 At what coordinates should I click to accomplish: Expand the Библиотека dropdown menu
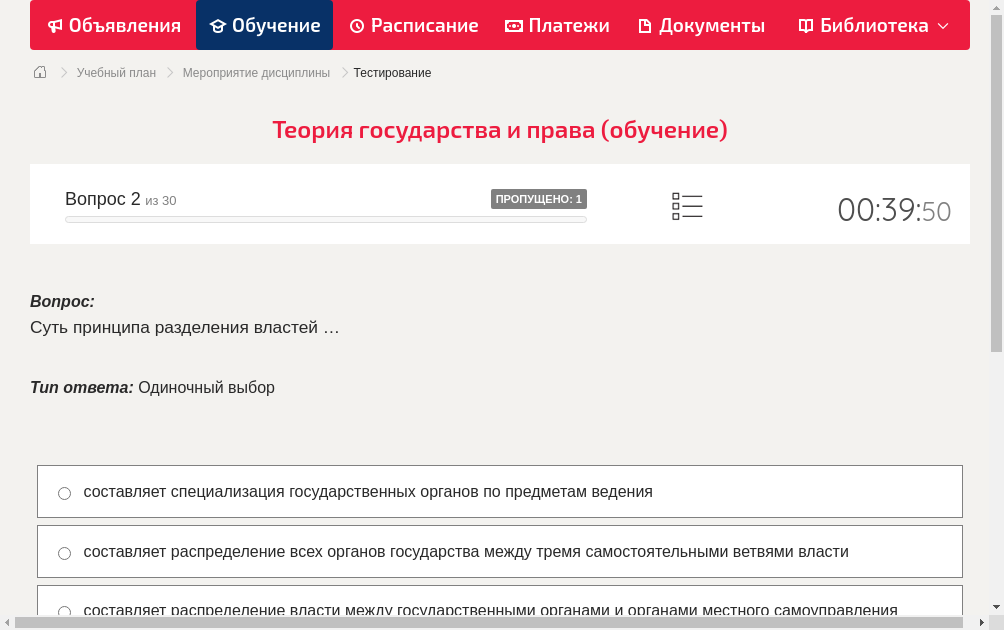pos(943,25)
